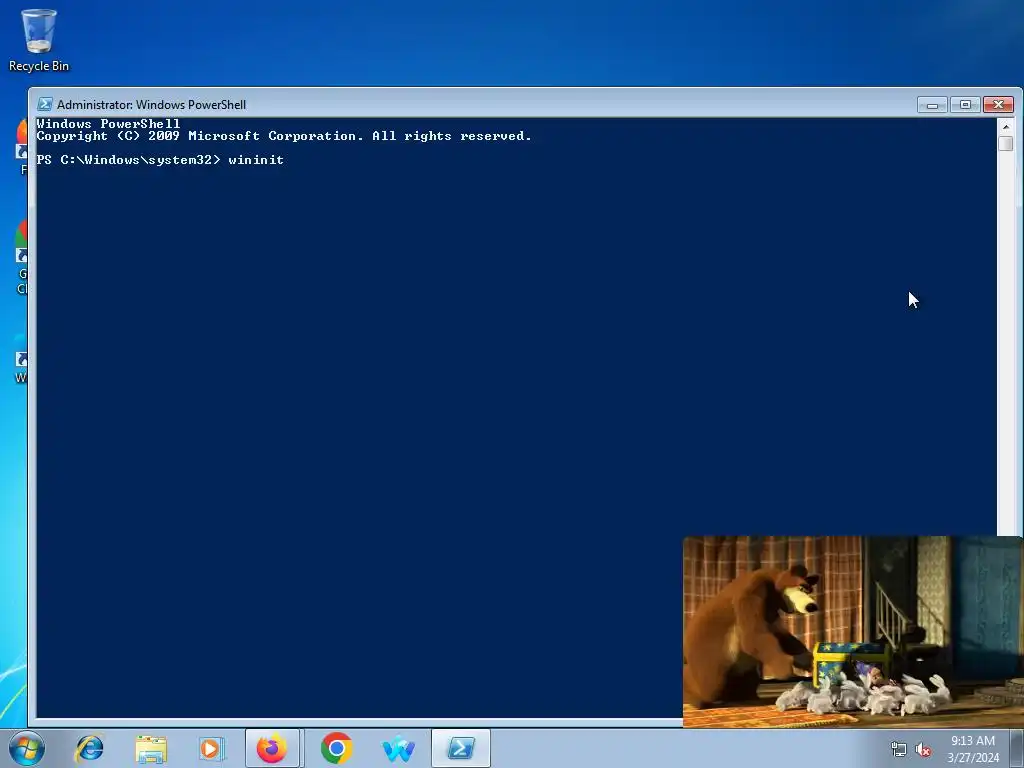Open the Recycle Bin desktop icon
The image size is (1024, 768).
(x=39, y=40)
